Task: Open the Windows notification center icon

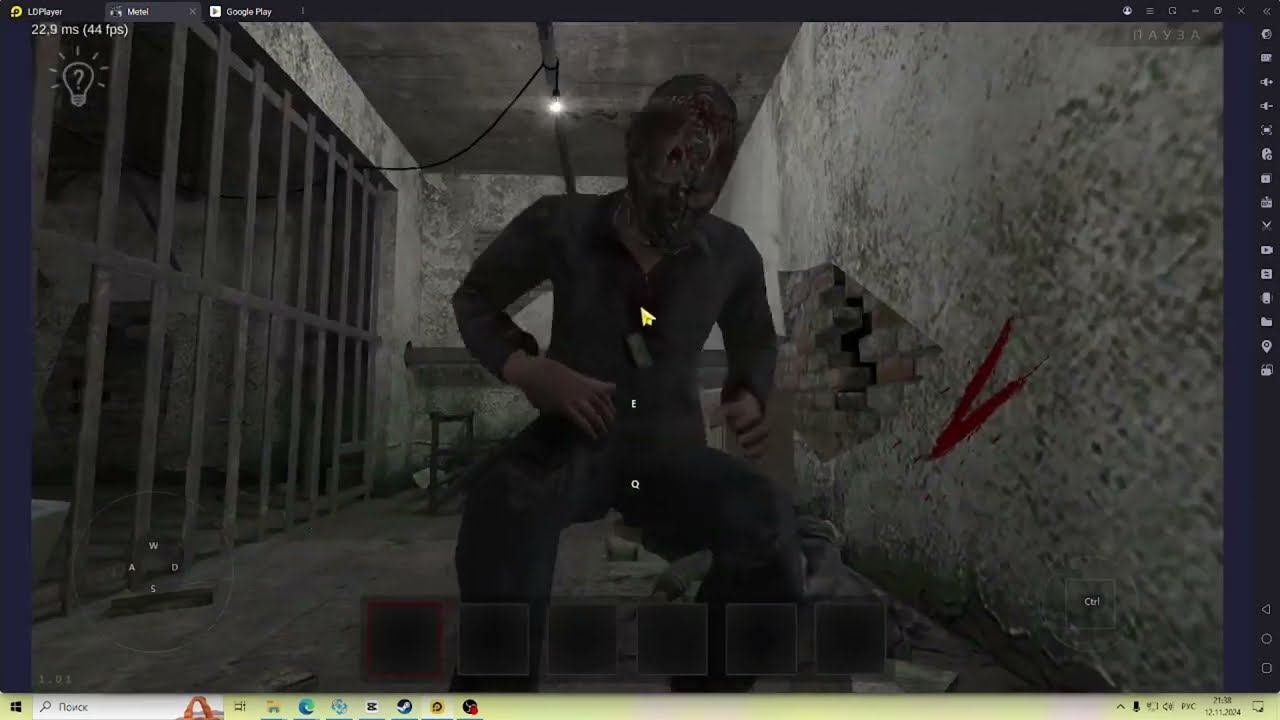Action: (x=1259, y=707)
